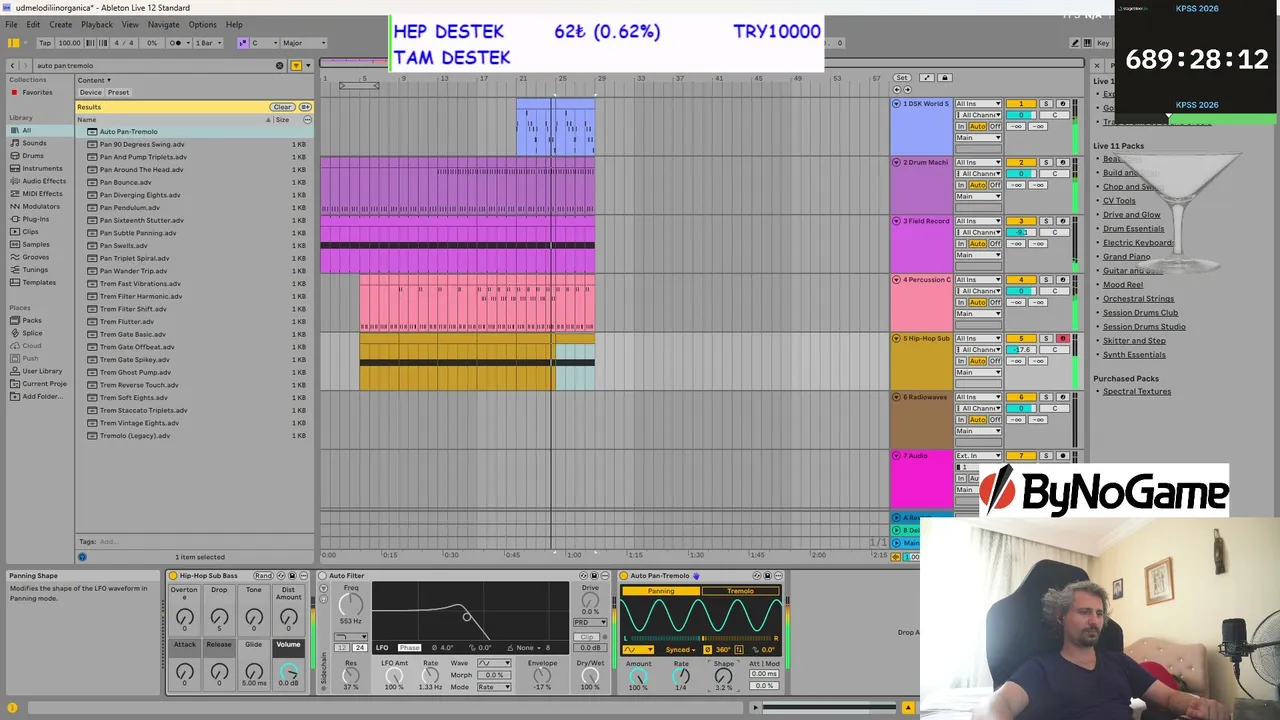
Task: Open browser column options icon next to Size
Action: (307, 120)
